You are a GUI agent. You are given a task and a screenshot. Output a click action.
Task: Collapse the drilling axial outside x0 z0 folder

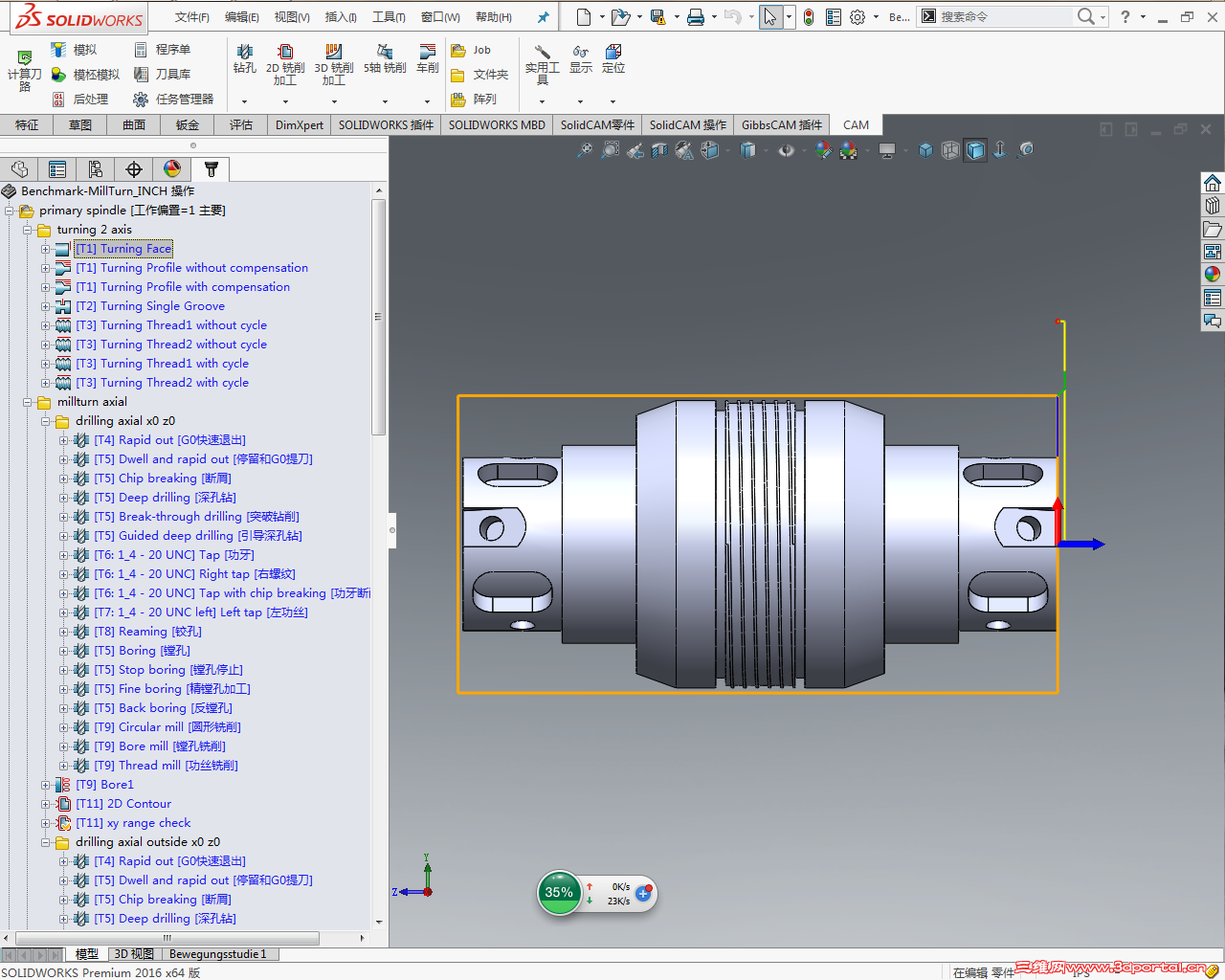click(45, 842)
